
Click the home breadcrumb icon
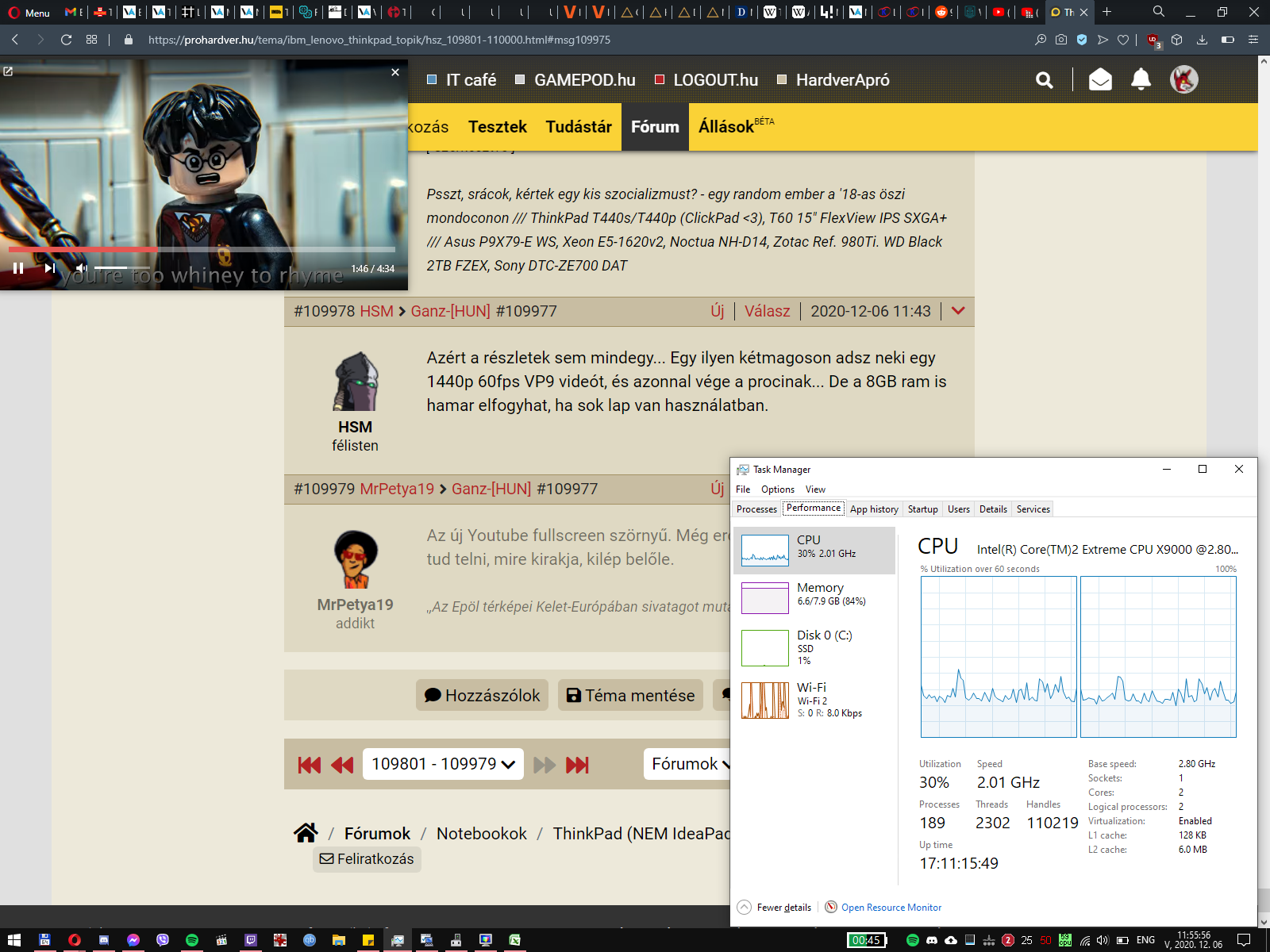(x=306, y=833)
